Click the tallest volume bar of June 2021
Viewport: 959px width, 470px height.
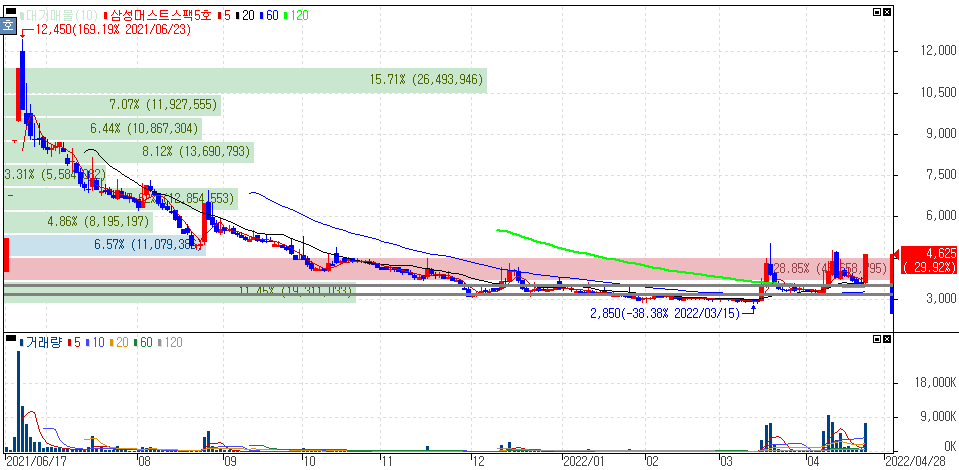pos(18,401)
